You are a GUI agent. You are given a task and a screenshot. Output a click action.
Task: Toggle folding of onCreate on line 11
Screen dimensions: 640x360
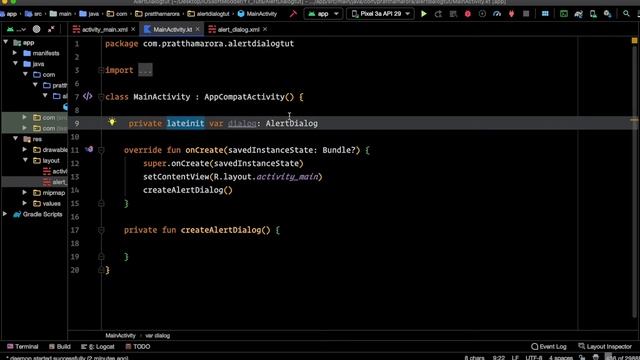pos(101,150)
